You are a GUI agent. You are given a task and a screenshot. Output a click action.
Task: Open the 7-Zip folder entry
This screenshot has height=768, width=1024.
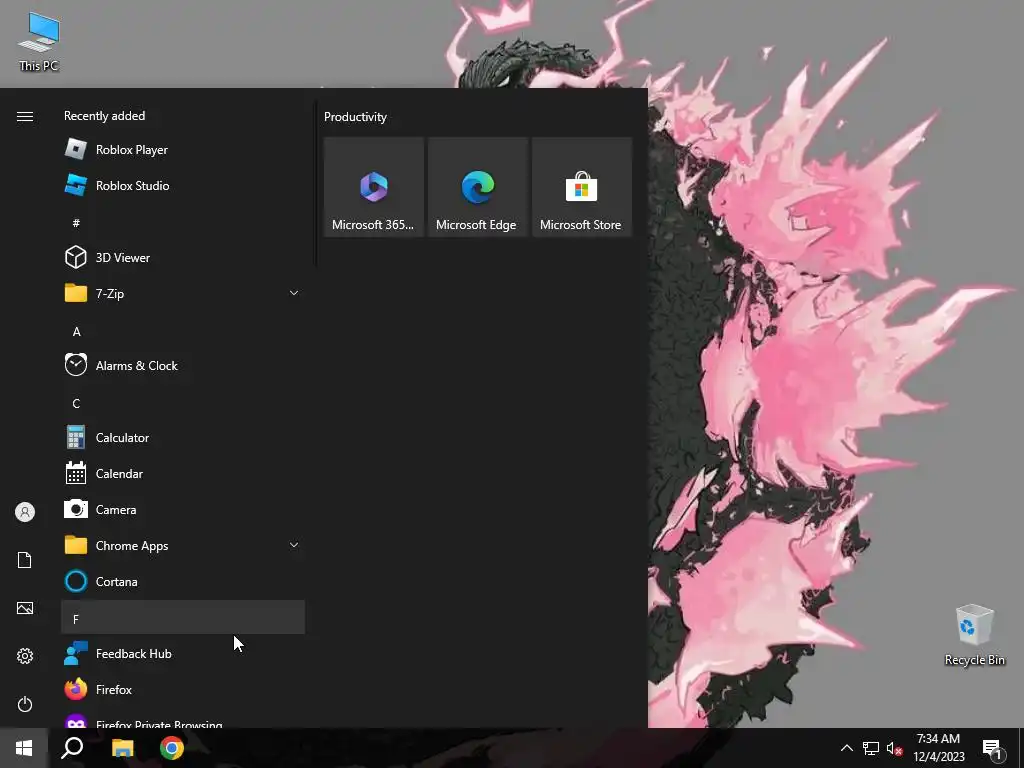tap(183, 293)
